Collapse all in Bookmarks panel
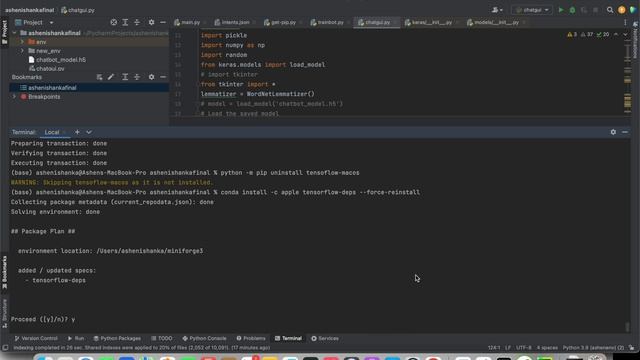The height and width of the screenshot is (360, 640). tap(137, 77)
